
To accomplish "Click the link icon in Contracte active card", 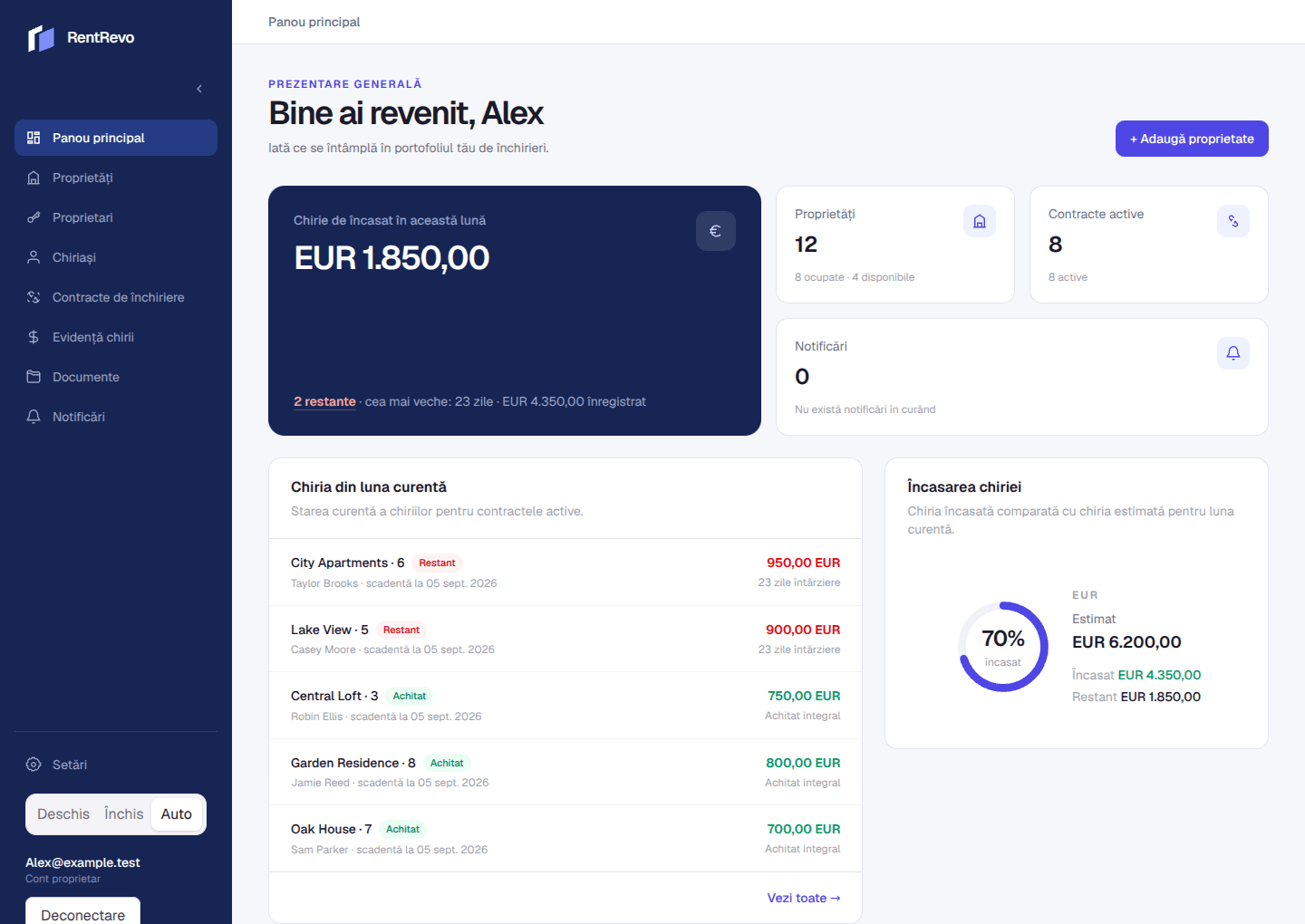I will coord(1233,221).
